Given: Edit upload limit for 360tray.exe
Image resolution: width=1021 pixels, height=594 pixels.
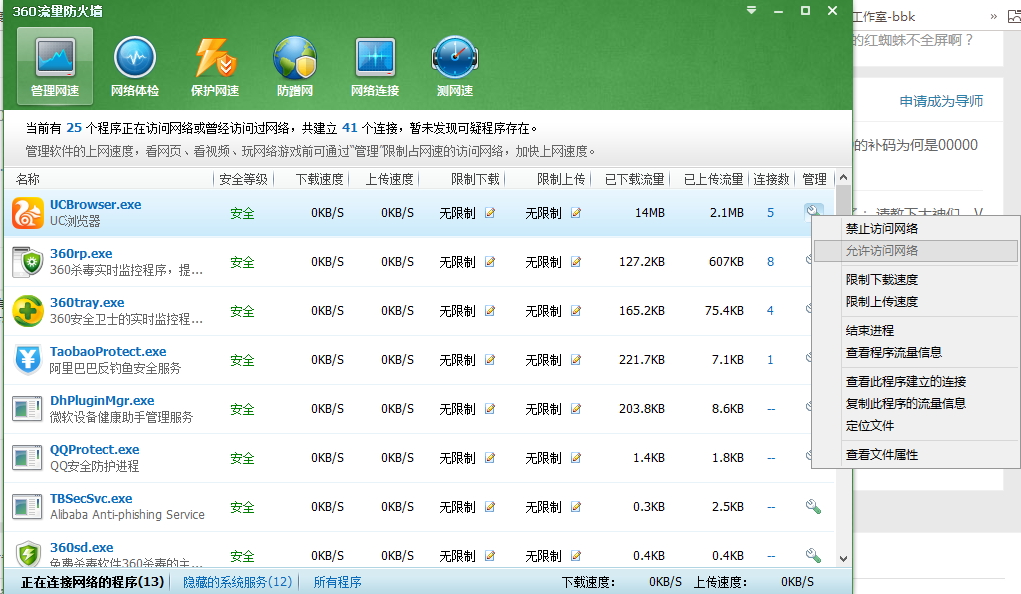Looking at the screenshot, I should point(576,311).
